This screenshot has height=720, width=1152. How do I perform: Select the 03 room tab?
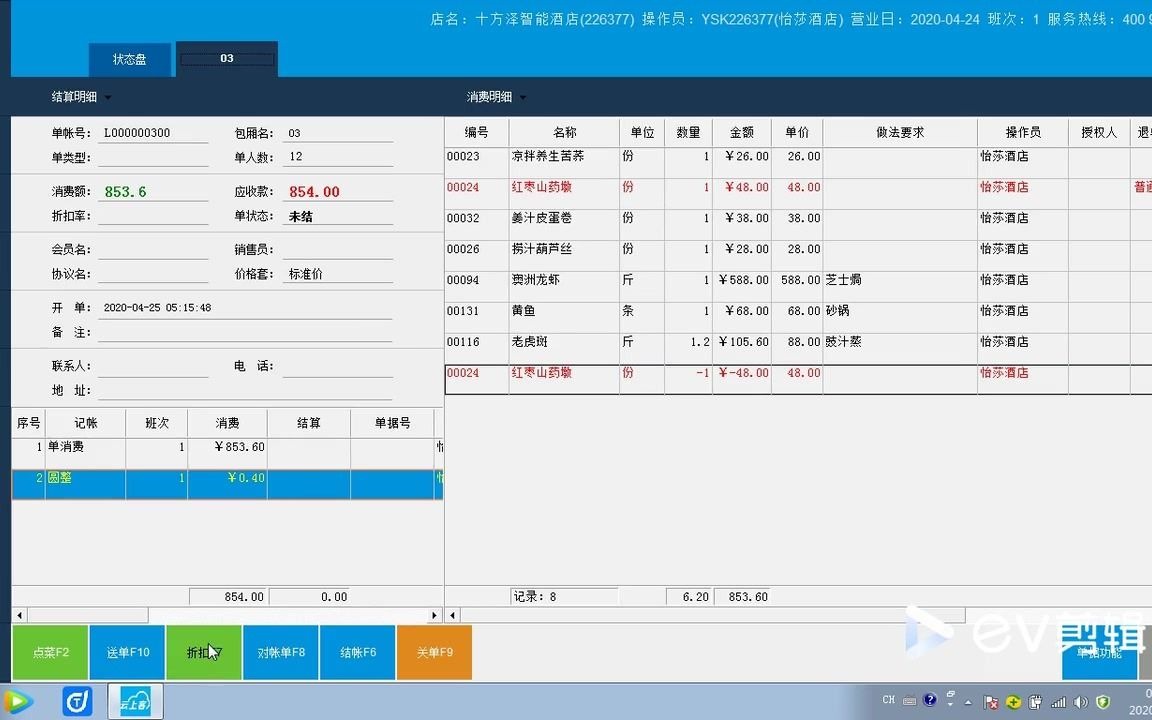(x=227, y=58)
